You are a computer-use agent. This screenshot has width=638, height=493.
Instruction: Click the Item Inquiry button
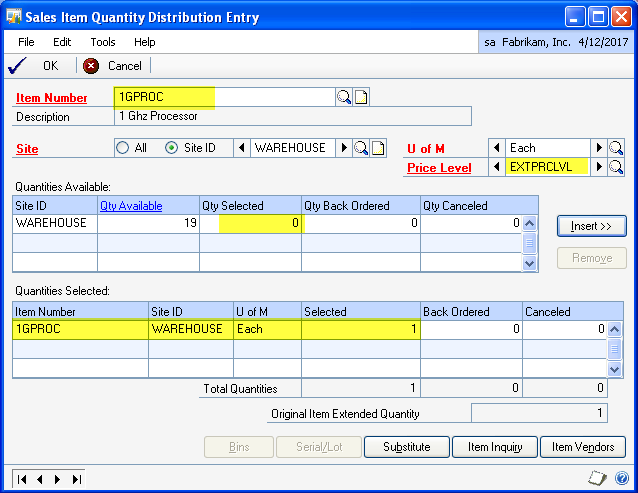point(495,447)
